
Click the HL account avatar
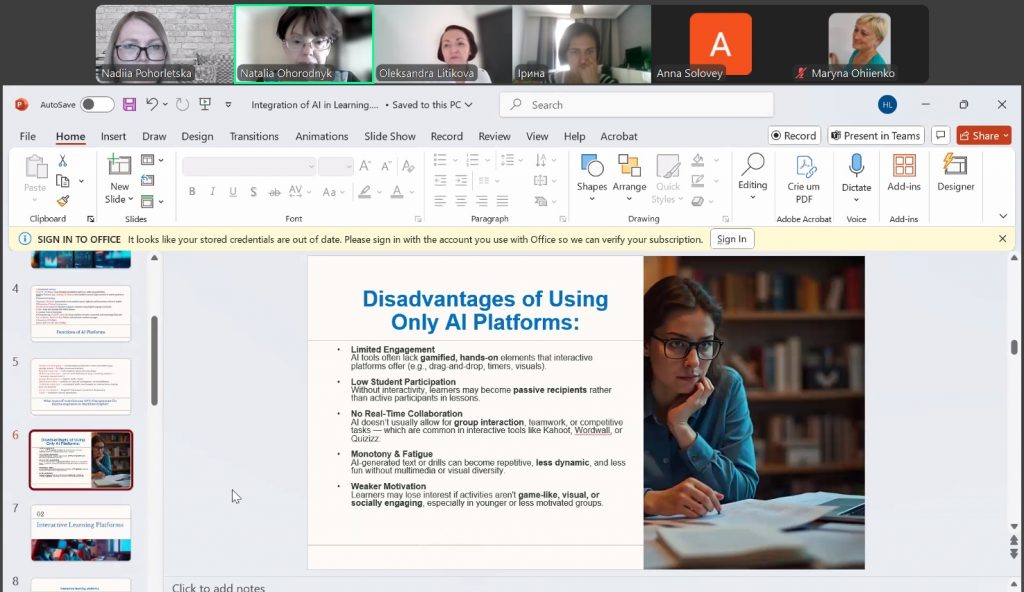pyautogui.click(x=887, y=105)
